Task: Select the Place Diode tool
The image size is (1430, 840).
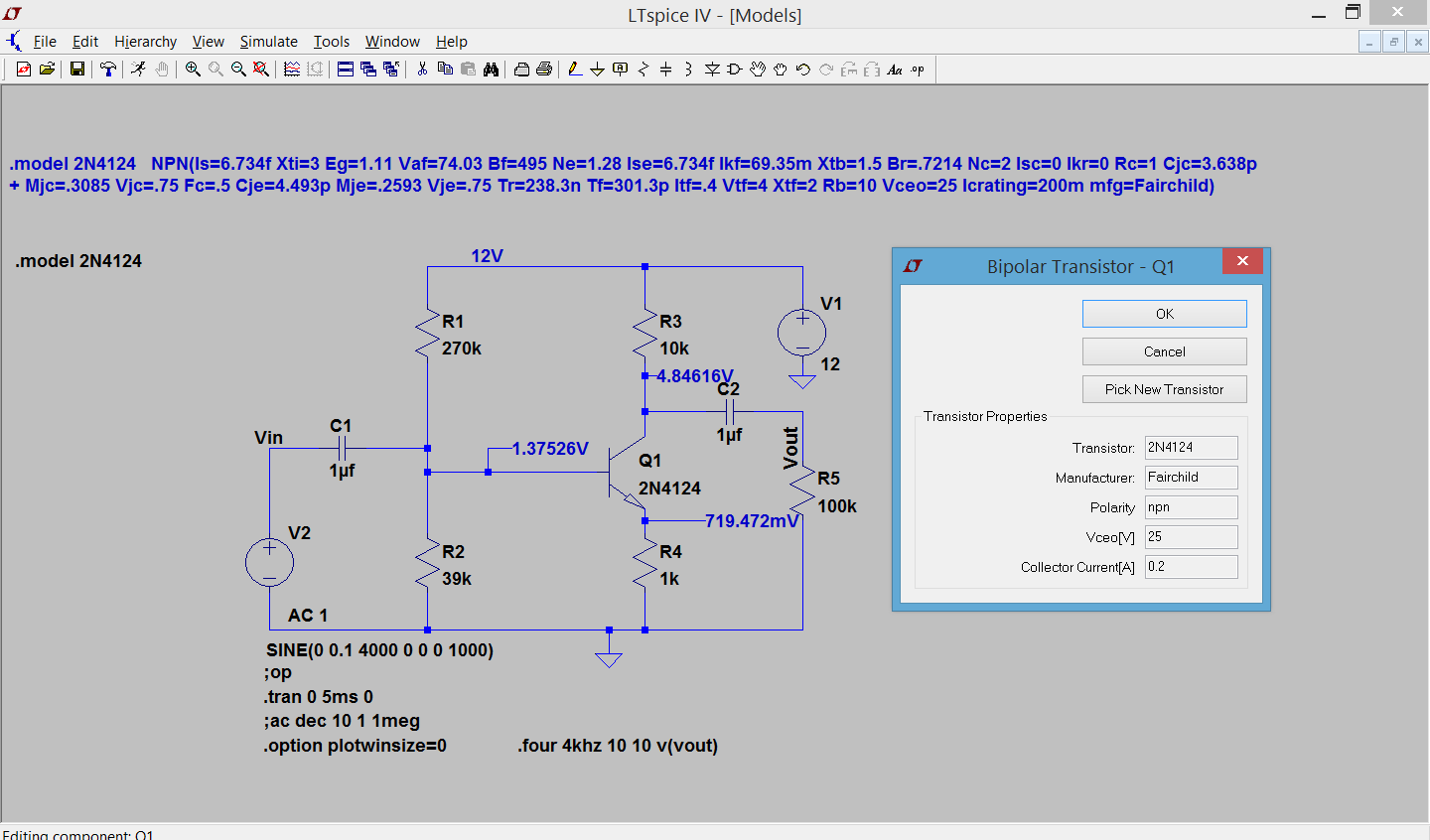Action: (x=712, y=70)
